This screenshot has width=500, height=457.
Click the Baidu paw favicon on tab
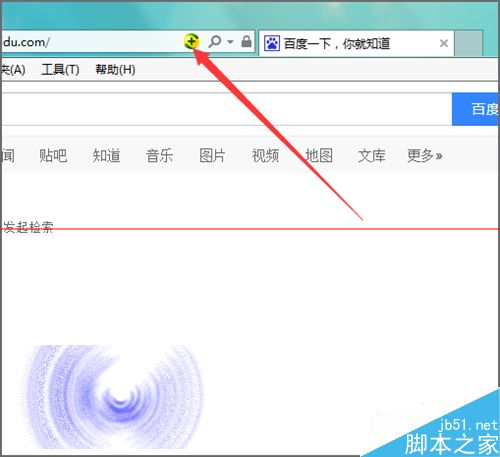point(272,43)
